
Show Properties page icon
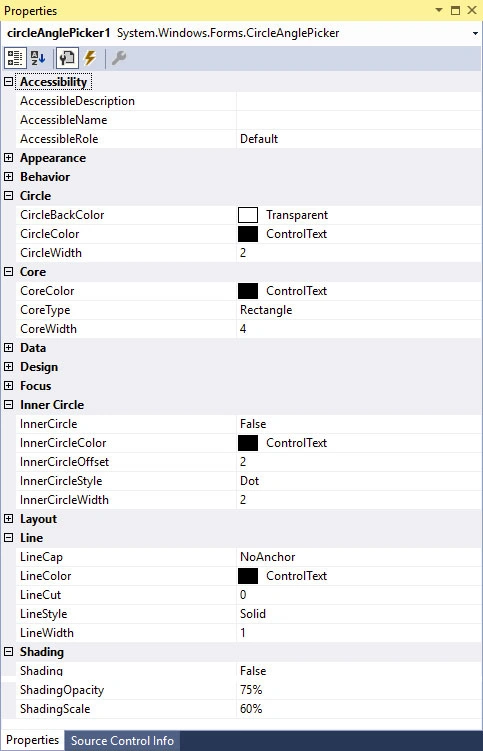(67, 58)
